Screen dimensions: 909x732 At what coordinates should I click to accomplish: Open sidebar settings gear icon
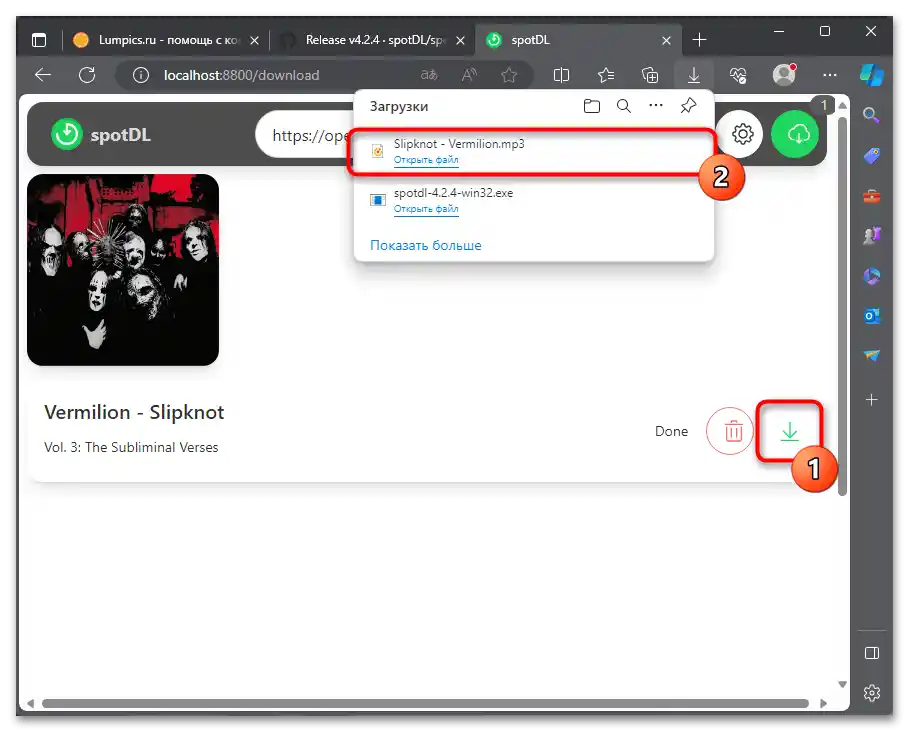[871, 693]
